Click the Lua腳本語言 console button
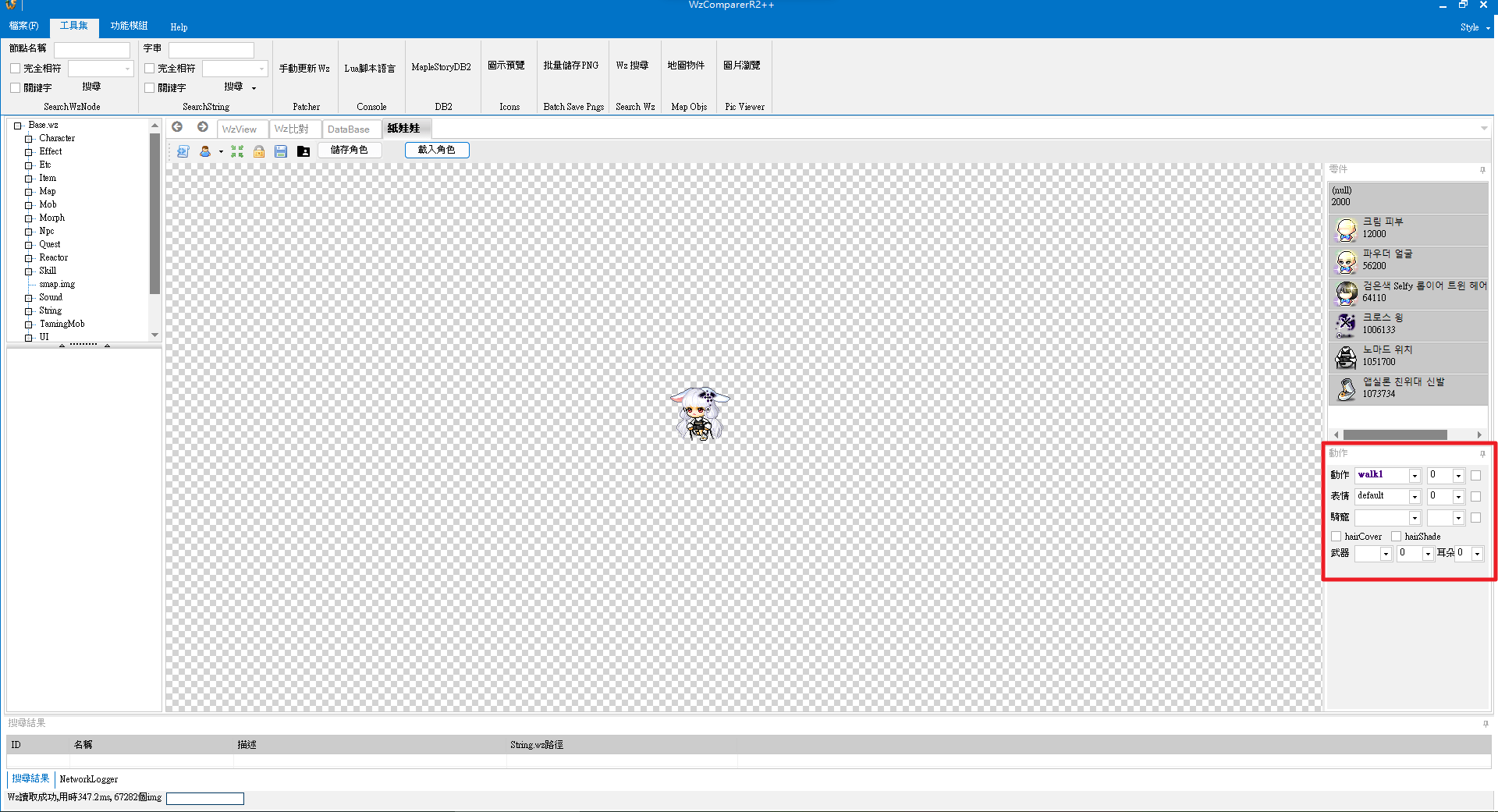This screenshot has height=812, width=1498. click(370, 69)
